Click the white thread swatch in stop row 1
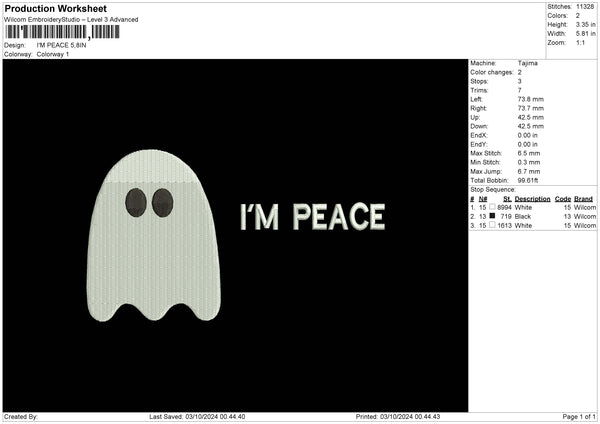 492,207
